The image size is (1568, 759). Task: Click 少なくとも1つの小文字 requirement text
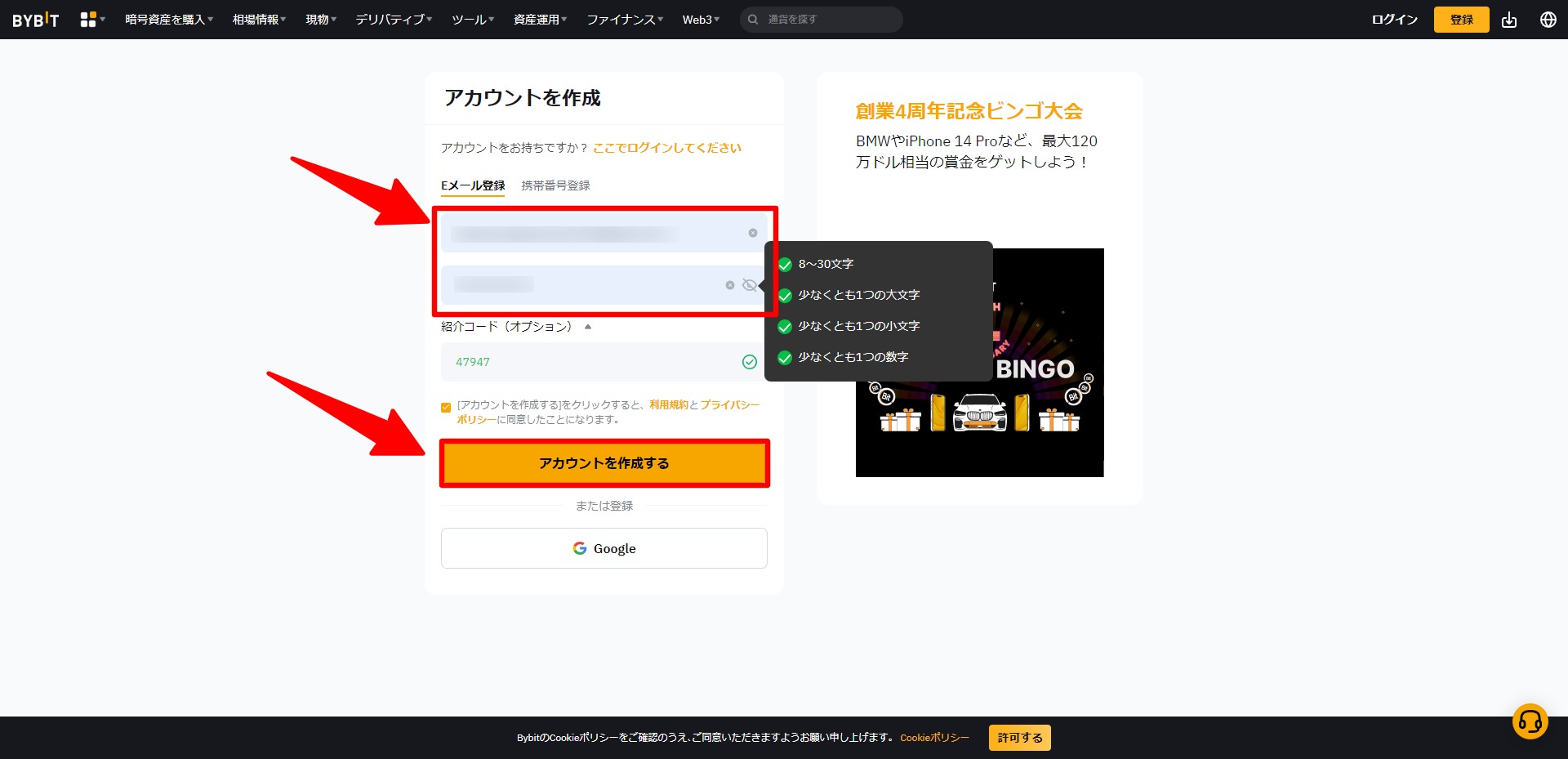point(859,326)
